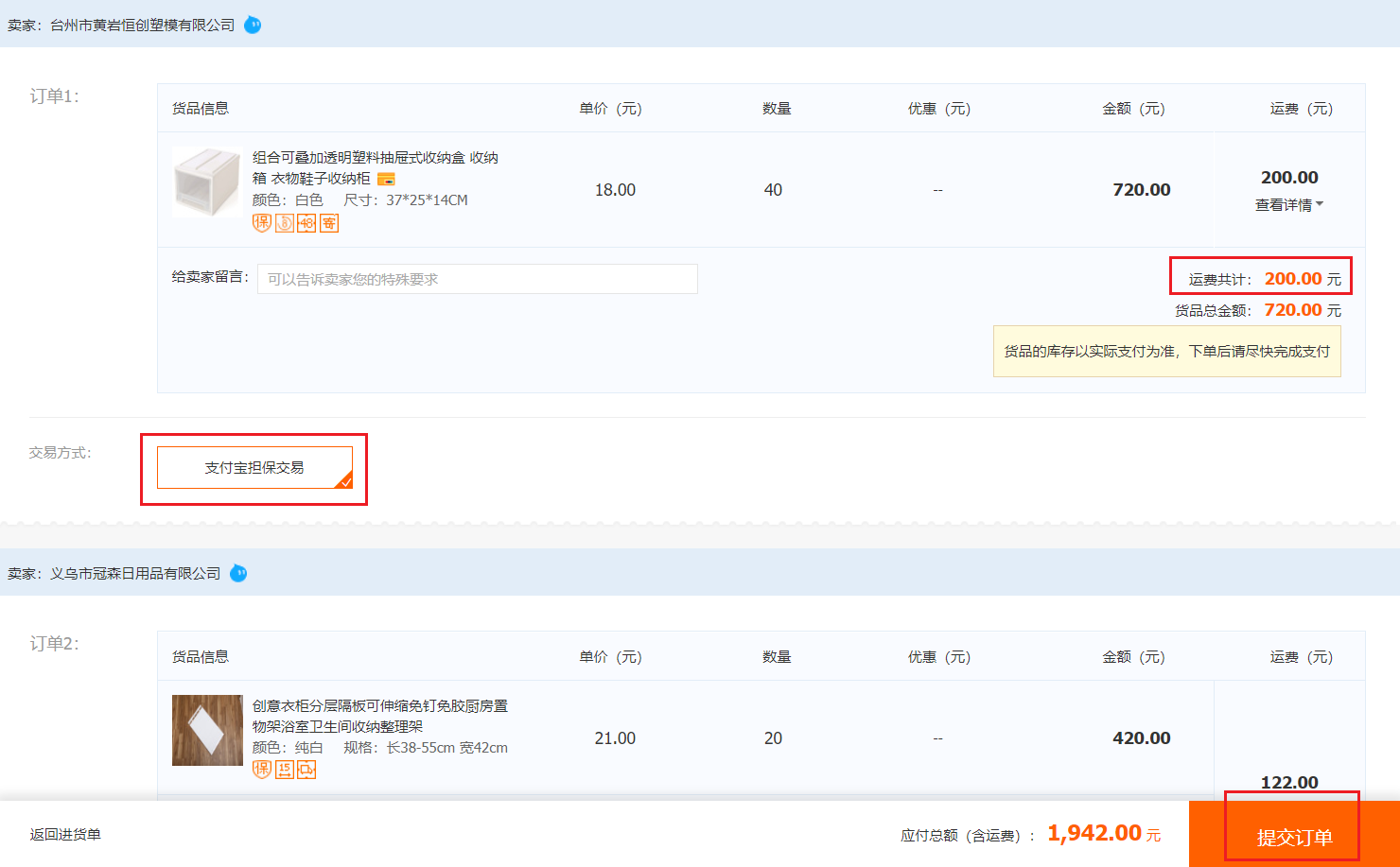Click the seller message input field
Image resolution: width=1400 pixels, height=867 pixels.
pos(477,279)
